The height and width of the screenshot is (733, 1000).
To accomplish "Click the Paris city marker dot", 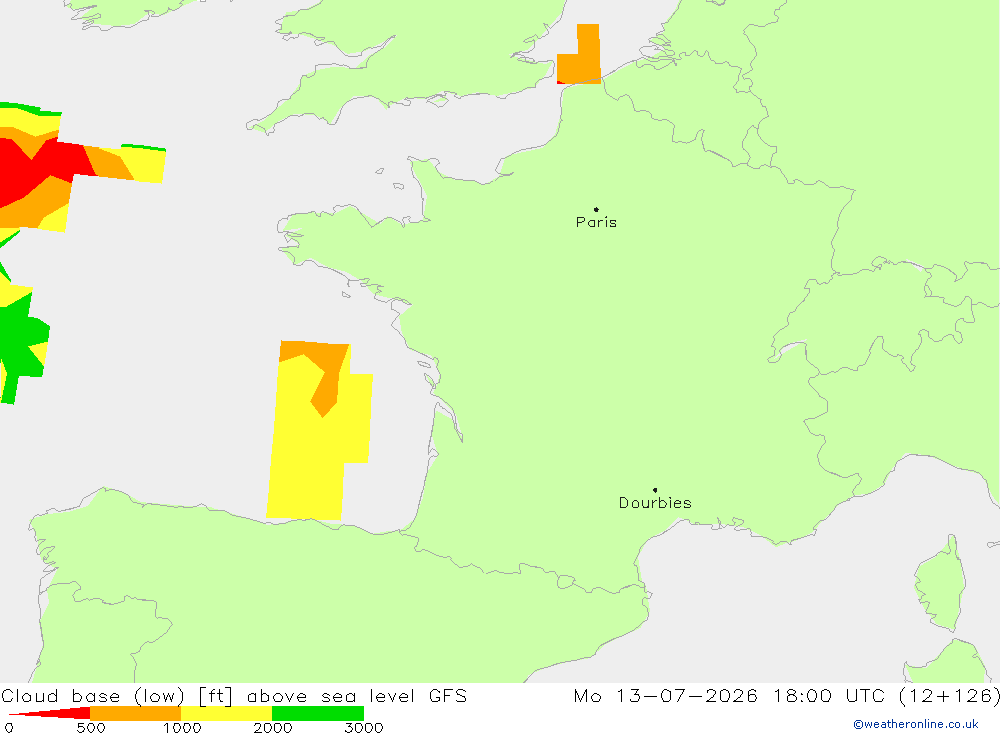I will point(596,209).
